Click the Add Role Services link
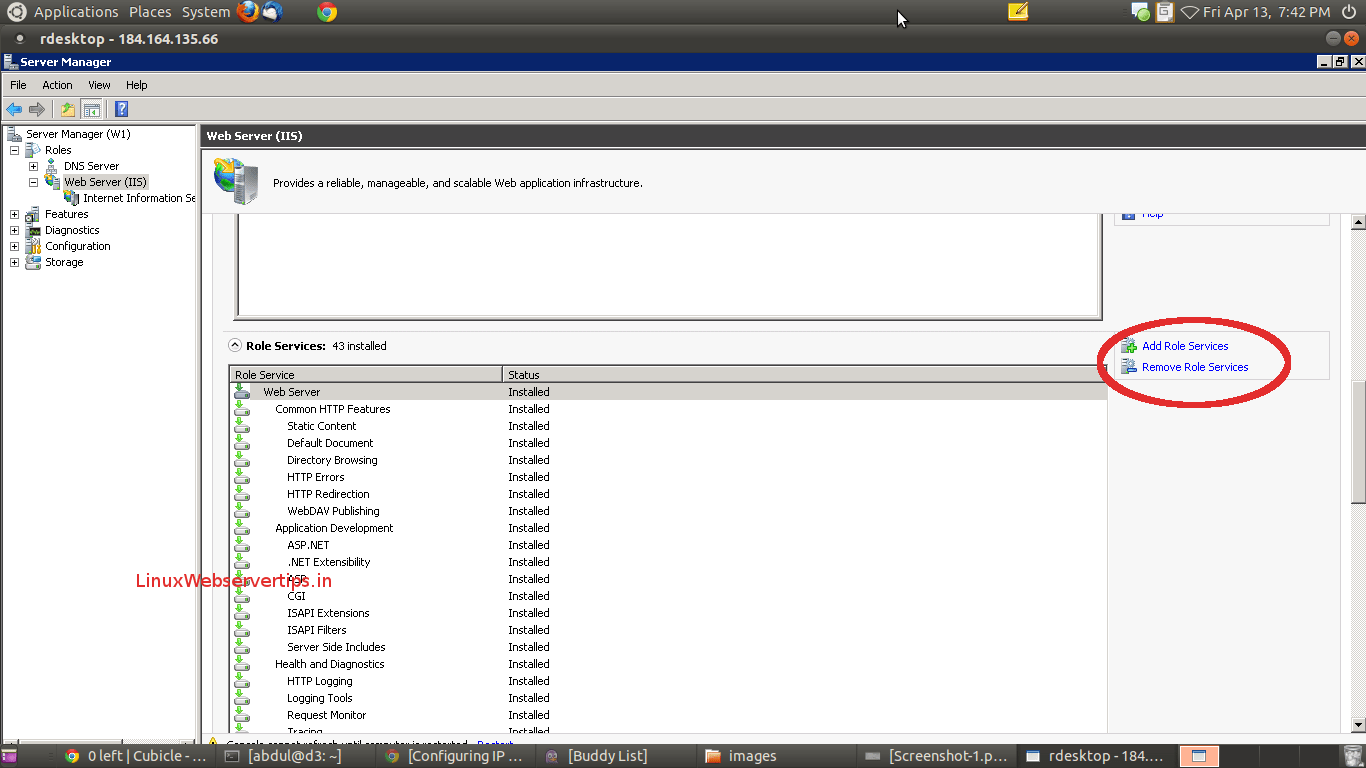The height and width of the screenshot is (768, 1366). click(x=1185, y=346)
